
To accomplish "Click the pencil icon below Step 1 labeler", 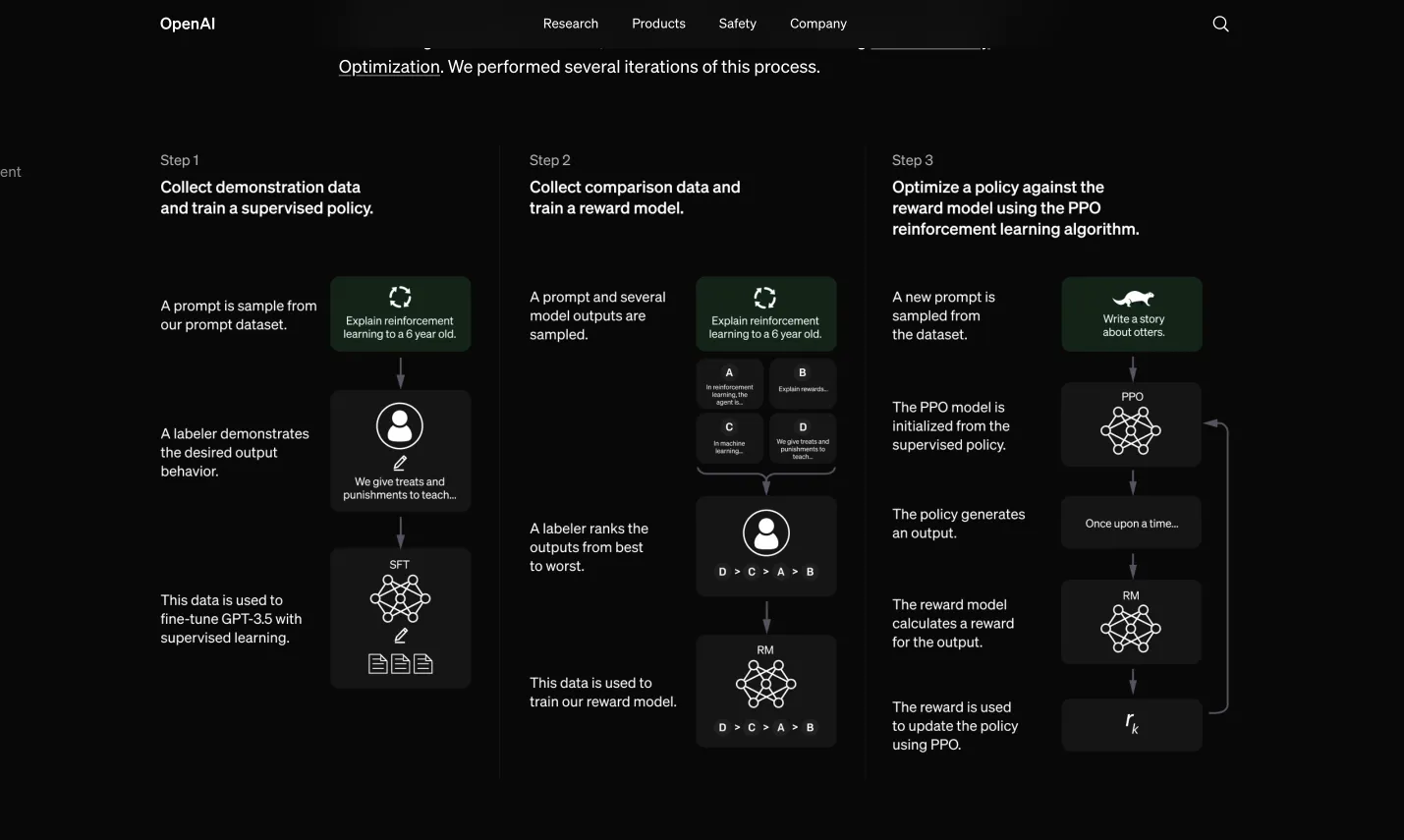I will [x=400, y=463].
